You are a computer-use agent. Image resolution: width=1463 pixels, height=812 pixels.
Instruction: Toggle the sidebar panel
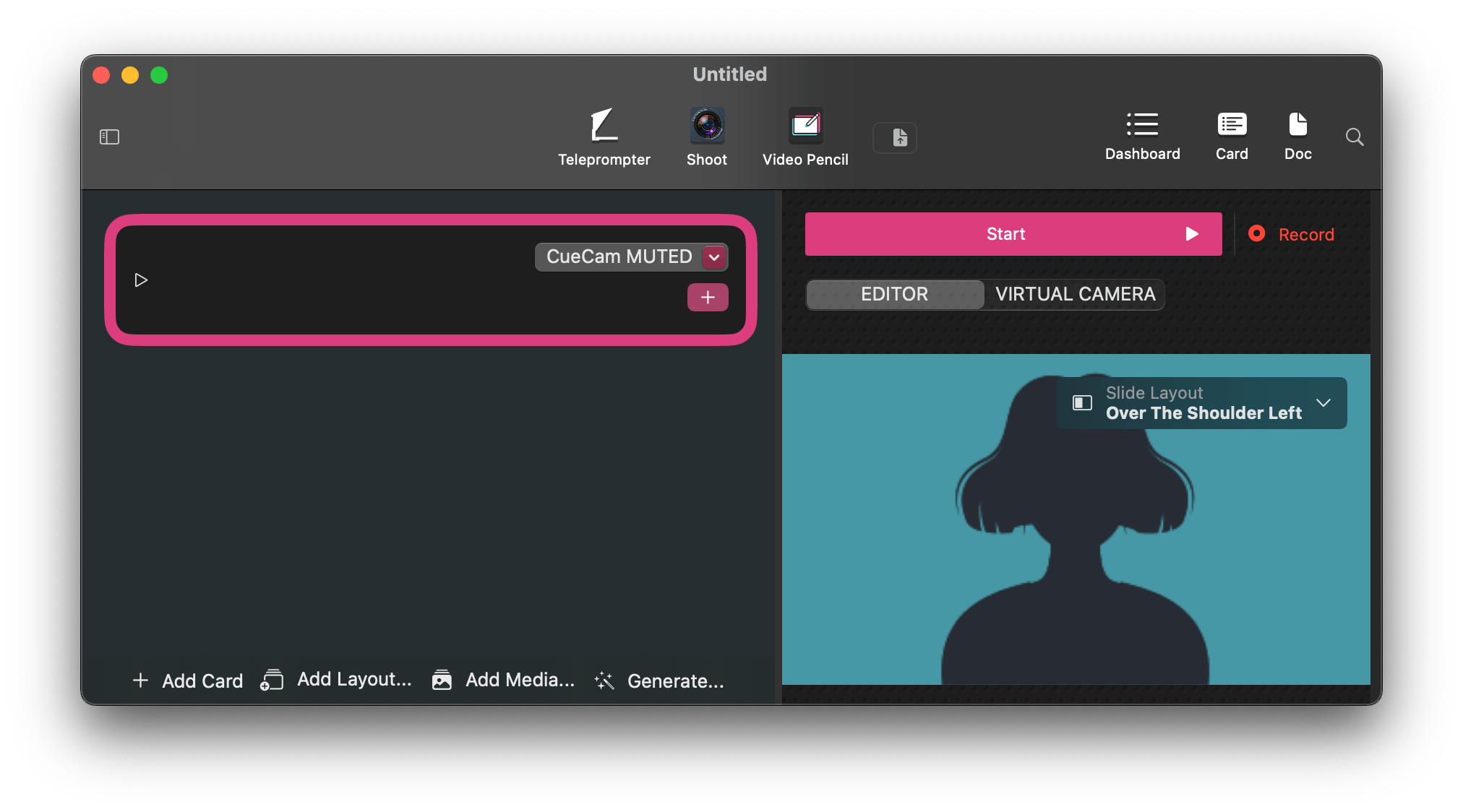109,137
